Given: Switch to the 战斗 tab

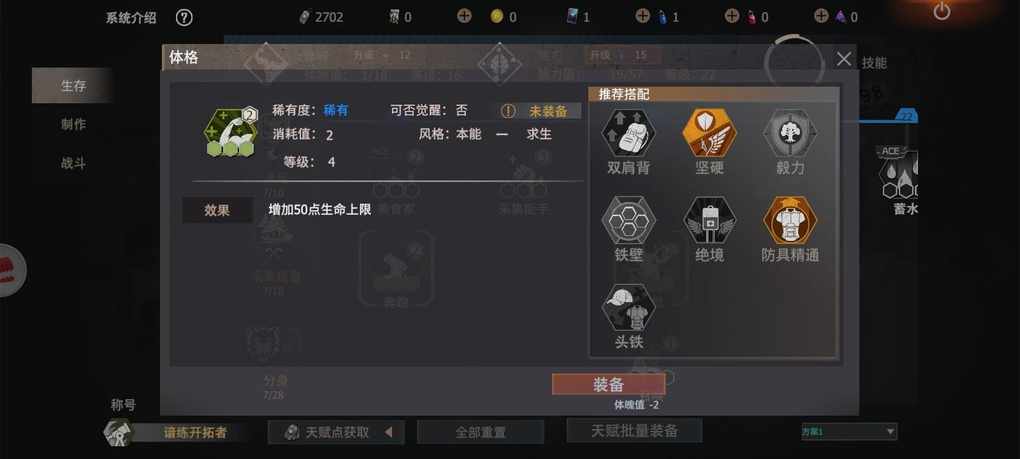Looking at the screenshot, I should [73, 163].
